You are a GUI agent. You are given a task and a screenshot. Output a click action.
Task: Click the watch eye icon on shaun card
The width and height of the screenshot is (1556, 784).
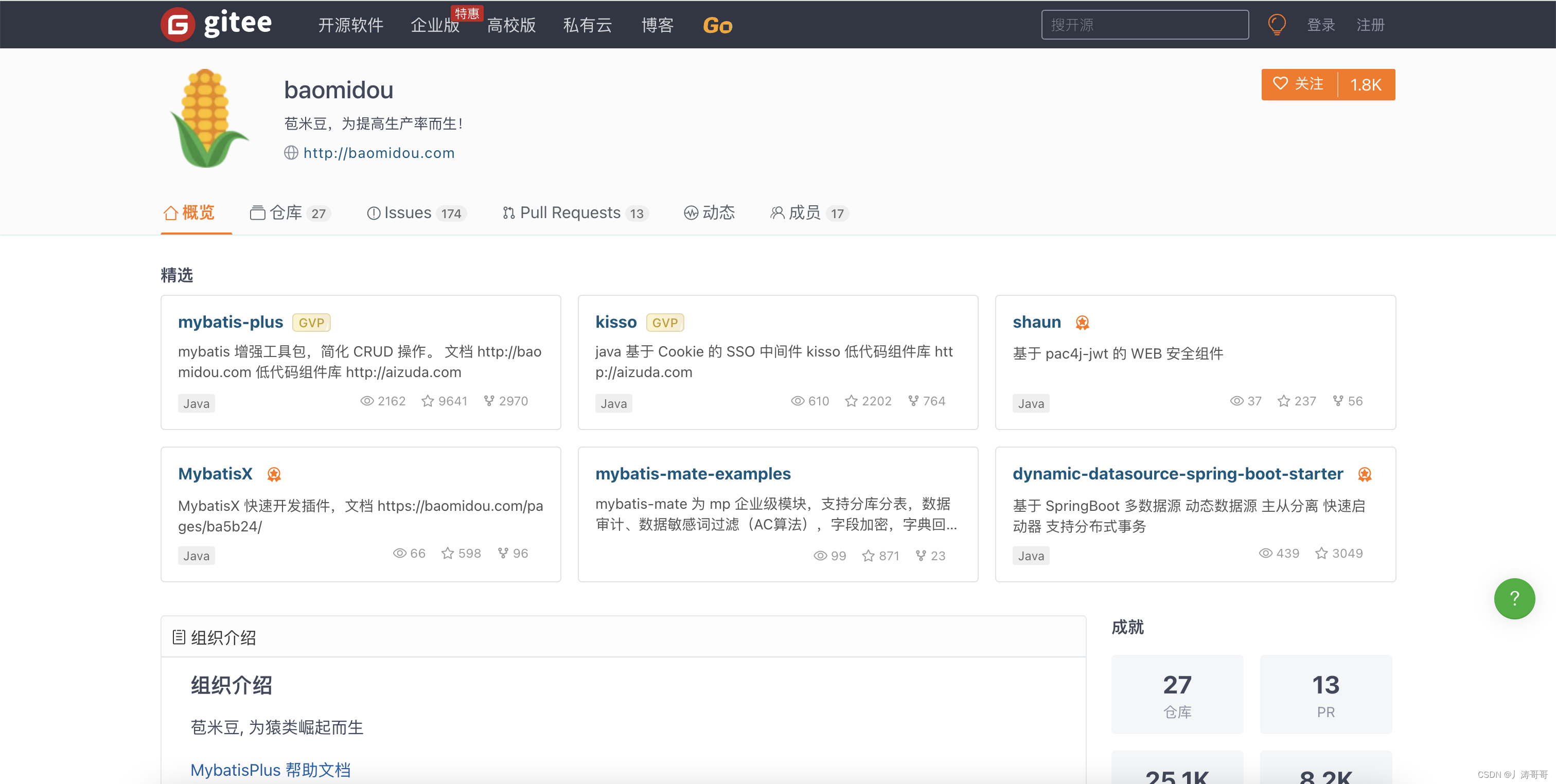pos(1236,401)
